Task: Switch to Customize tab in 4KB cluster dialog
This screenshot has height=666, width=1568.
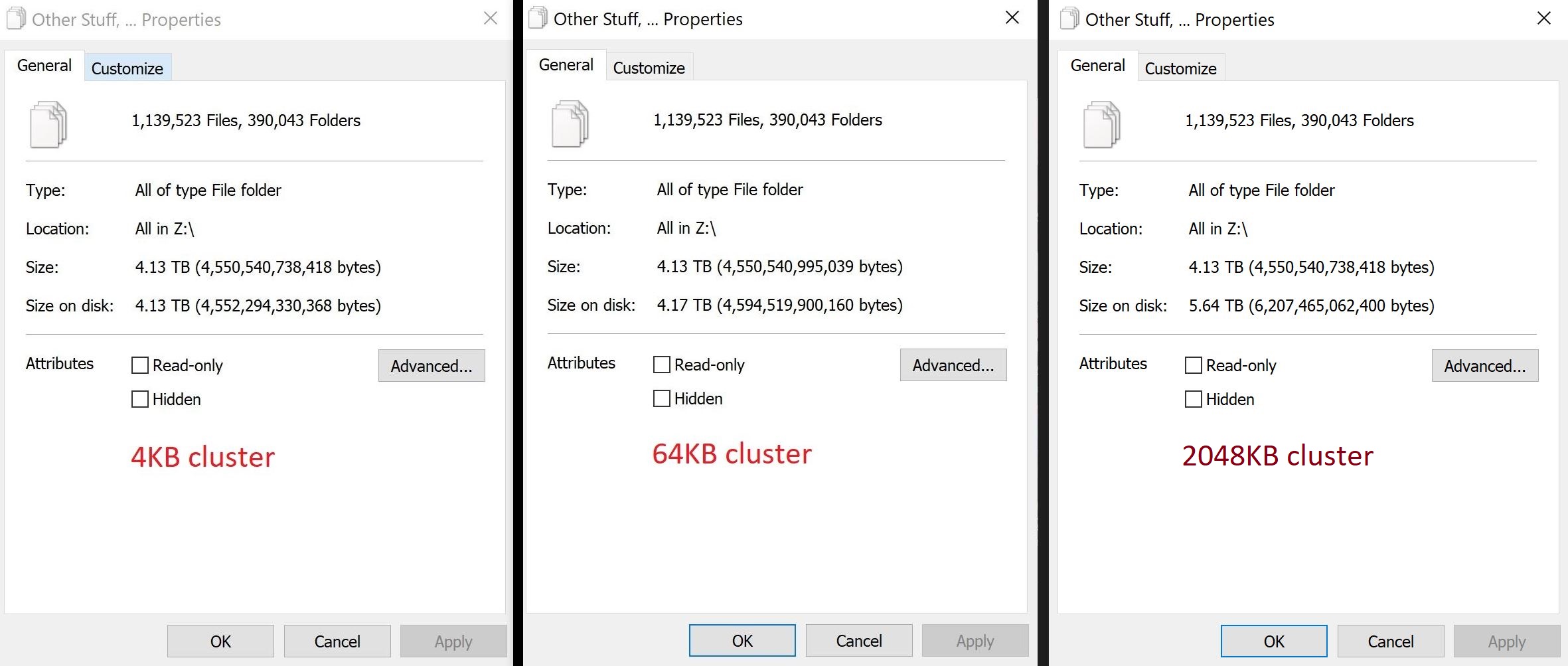Action: (127, 68)
